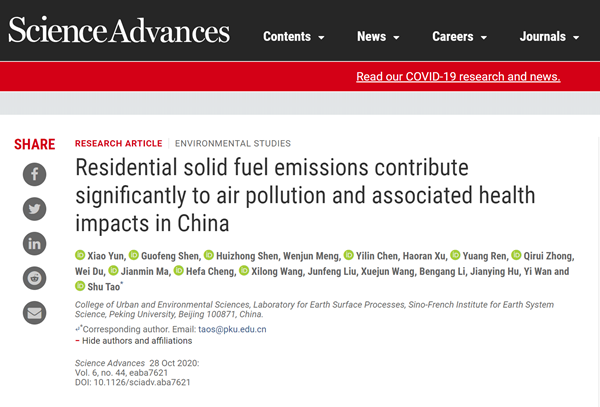Share article on Reddit
This screenshot has height=407, width=600.
(x=35, y=277)
